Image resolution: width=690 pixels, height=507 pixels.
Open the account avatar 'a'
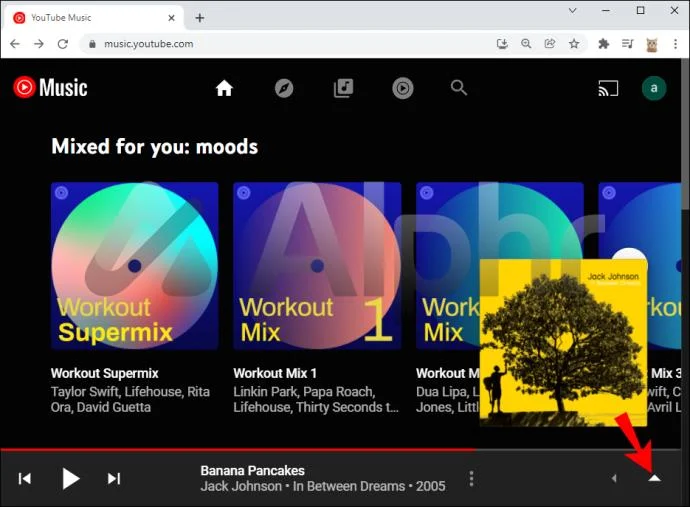point(654,88)
